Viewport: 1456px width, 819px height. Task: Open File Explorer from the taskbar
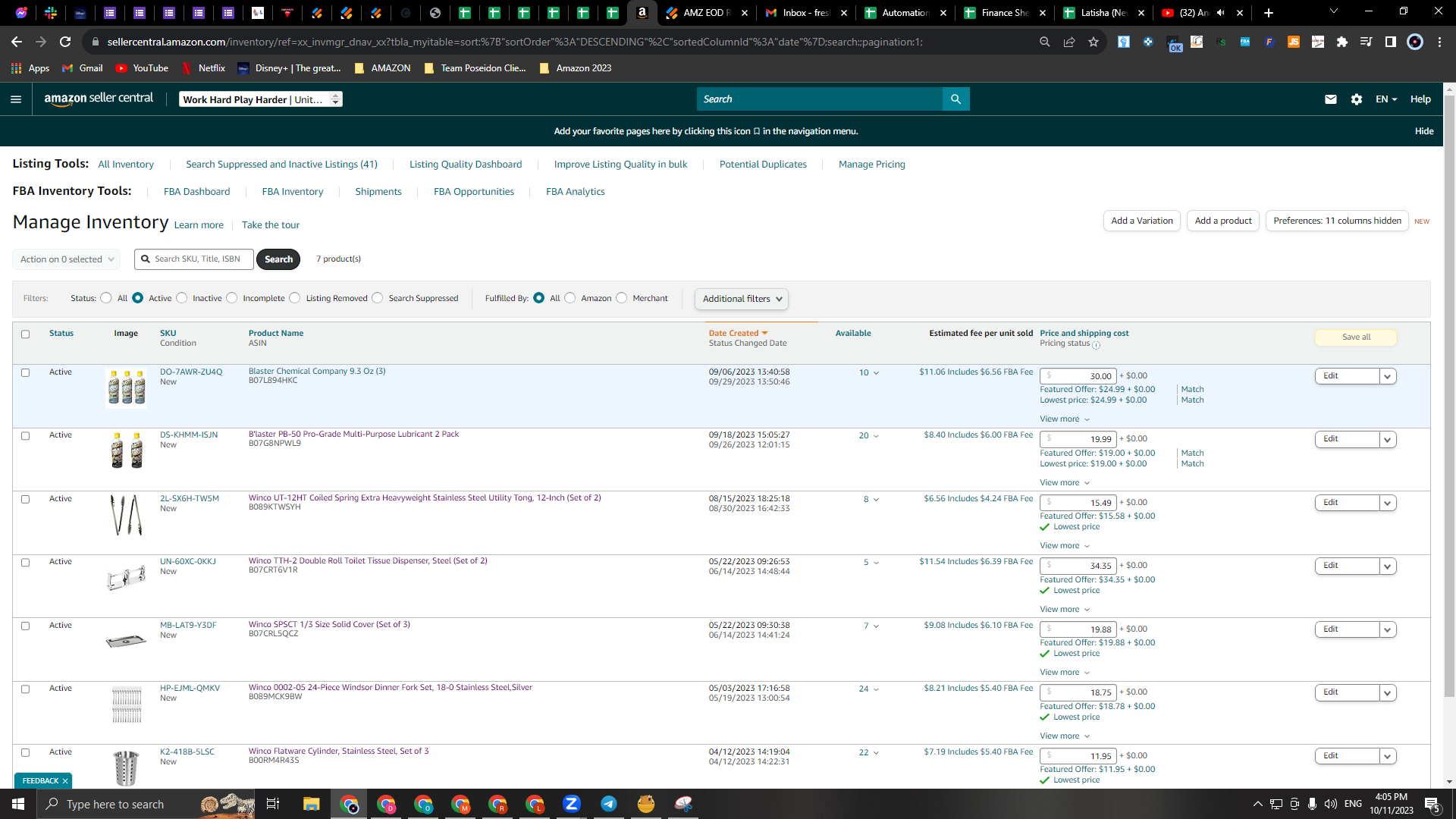point(312,804)
